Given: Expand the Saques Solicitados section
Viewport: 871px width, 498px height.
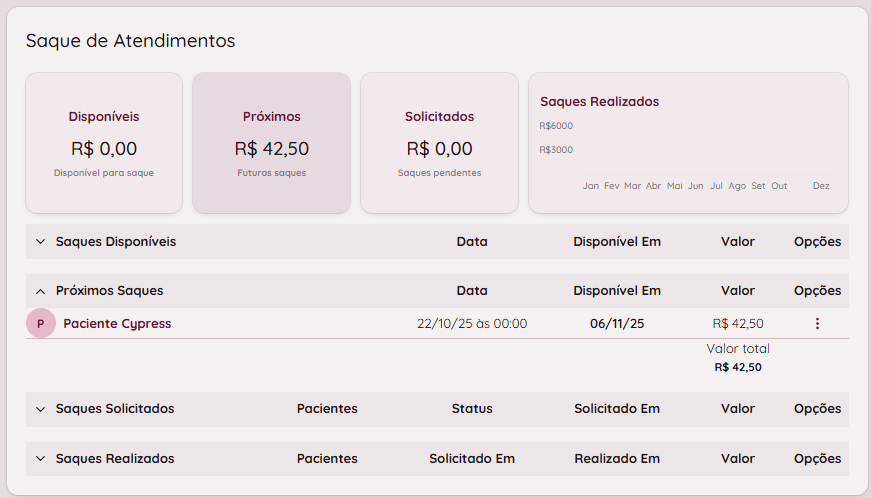Looking at the screenshot, I should click(41, 409).
